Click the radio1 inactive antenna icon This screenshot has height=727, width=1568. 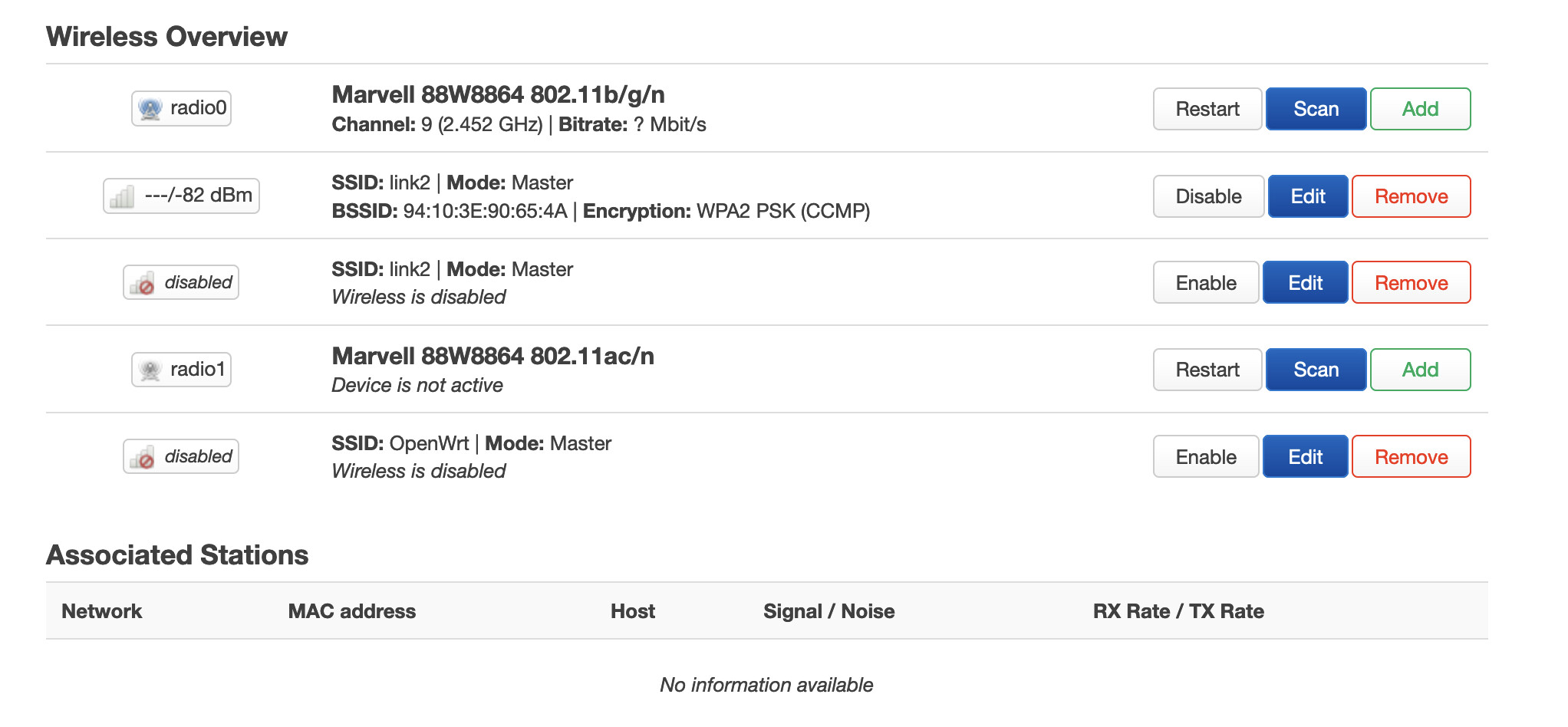coord(150,370)
